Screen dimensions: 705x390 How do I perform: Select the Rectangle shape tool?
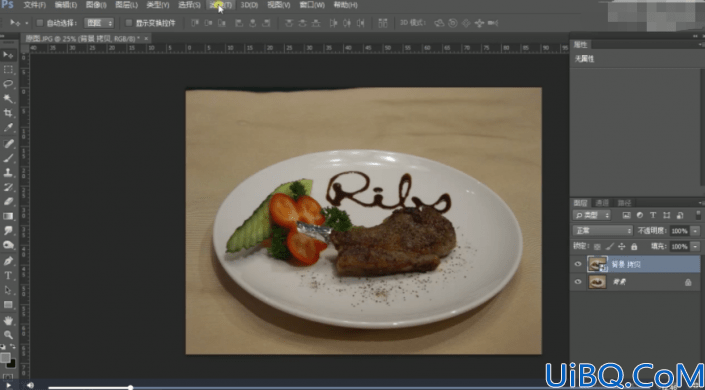tap(8, 305)
